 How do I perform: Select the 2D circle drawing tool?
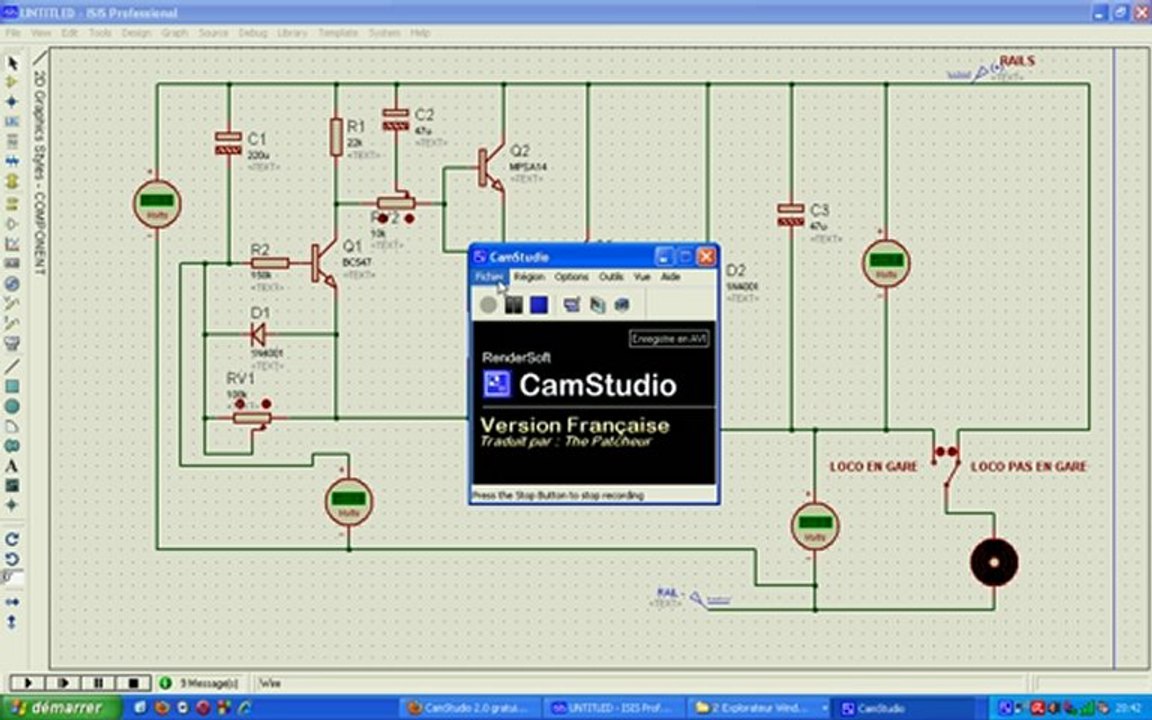coord(12,406)
